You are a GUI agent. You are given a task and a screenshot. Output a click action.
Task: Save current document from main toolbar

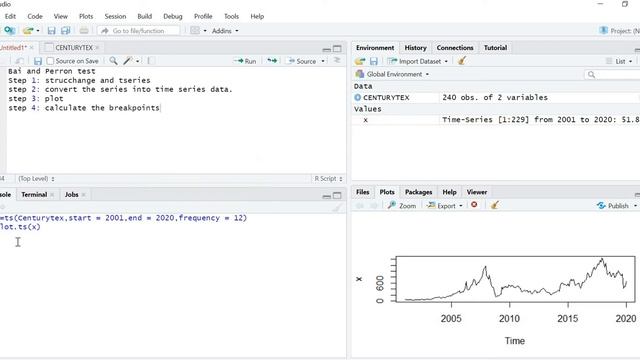pos(51,31)
